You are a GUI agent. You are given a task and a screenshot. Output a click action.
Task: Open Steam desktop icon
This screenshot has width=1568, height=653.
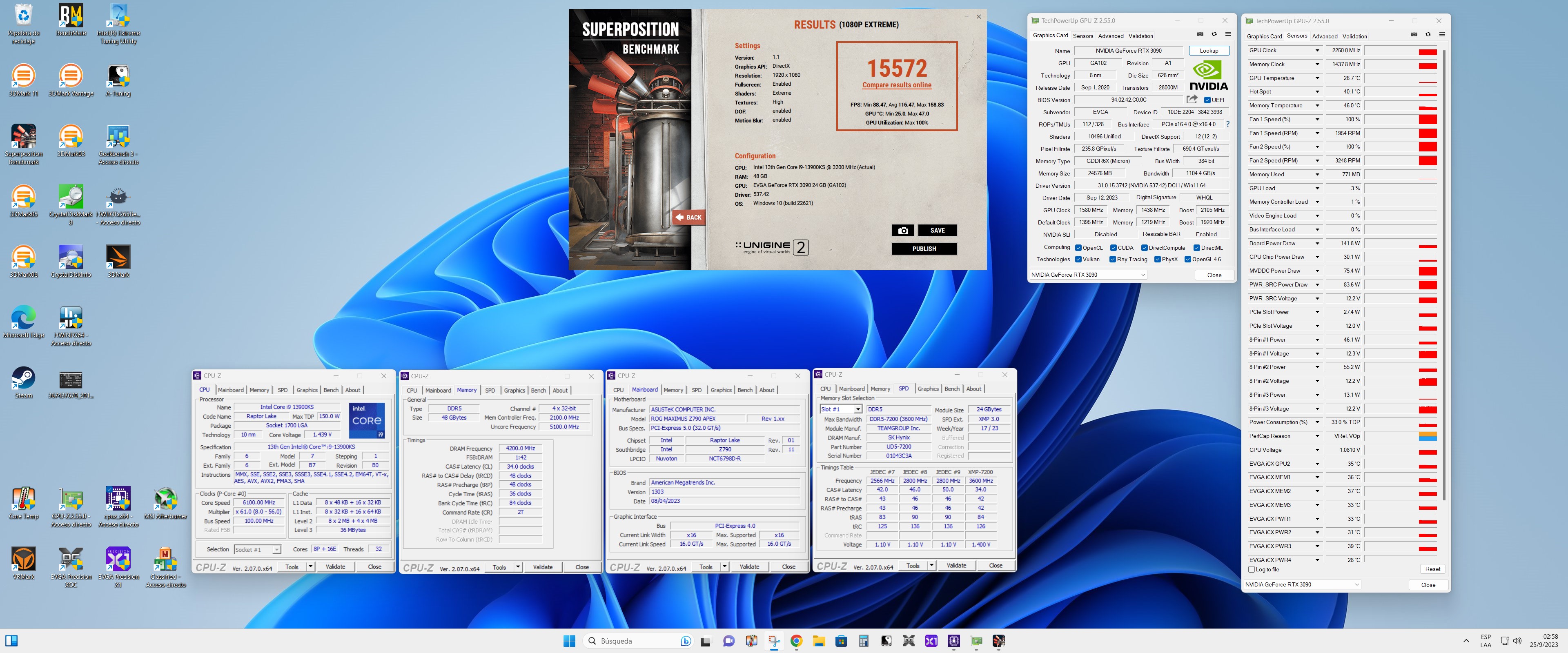click(23, 382)
